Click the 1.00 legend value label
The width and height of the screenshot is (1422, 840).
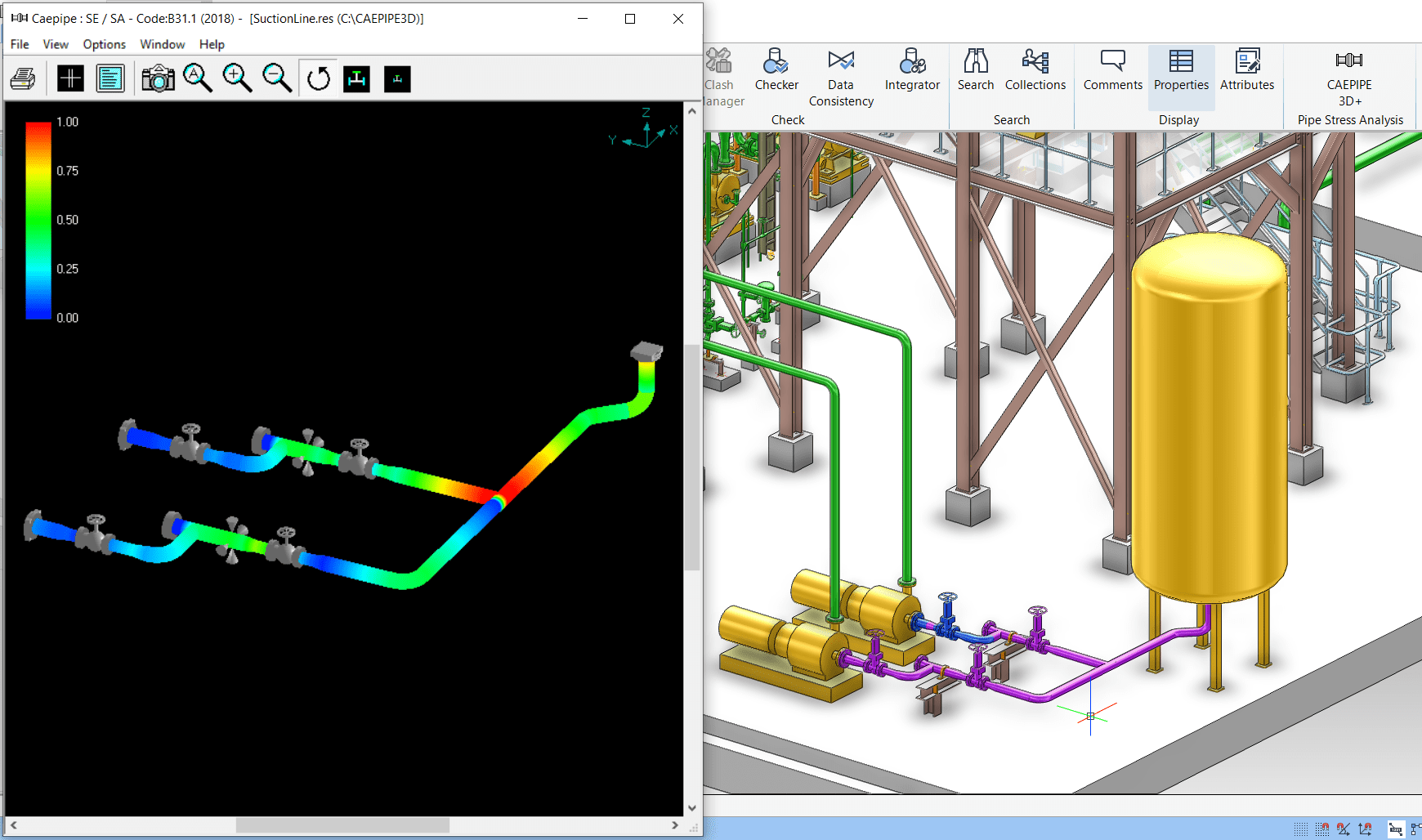(68, 122)
